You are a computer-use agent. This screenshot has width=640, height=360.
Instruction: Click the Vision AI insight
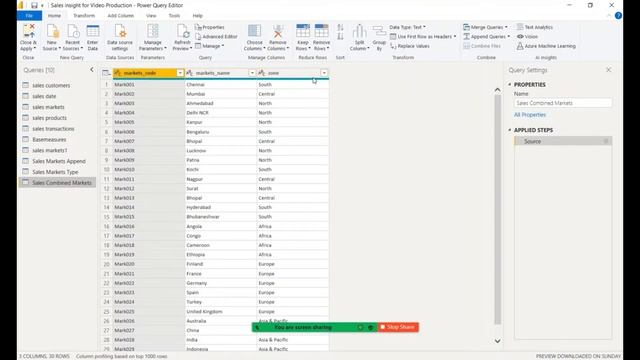click(x=527, y=36)
